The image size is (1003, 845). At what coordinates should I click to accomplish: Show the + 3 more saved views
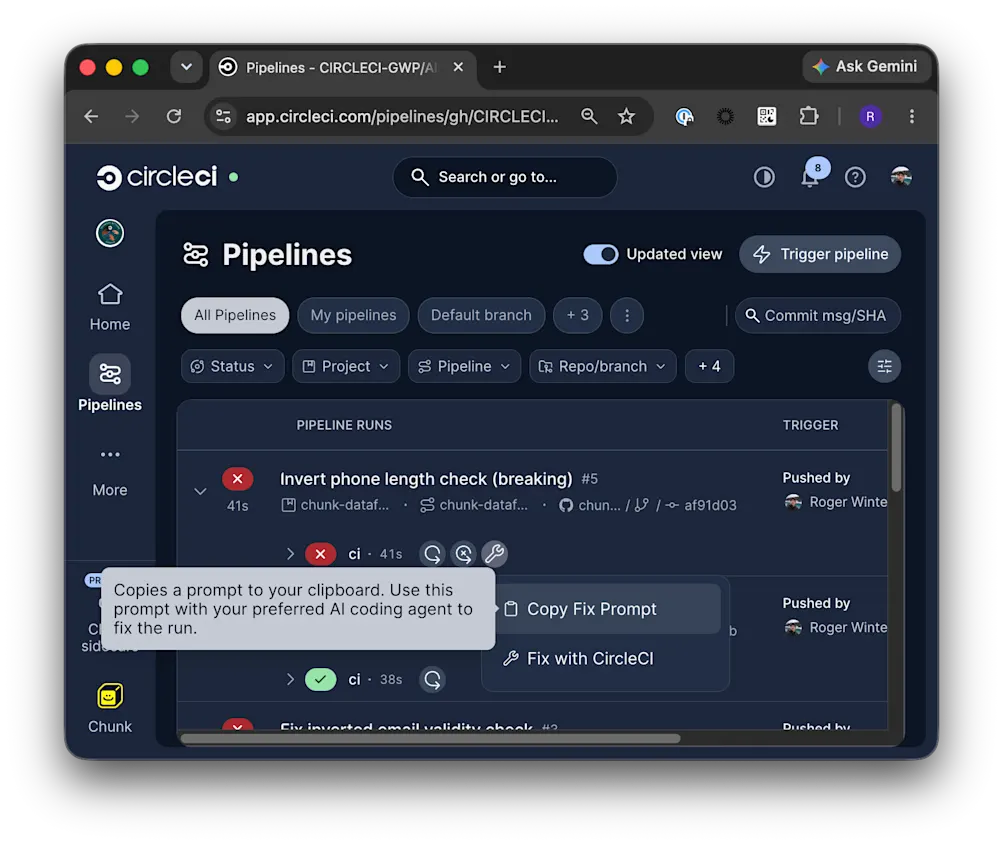click(x=577, y=315)
